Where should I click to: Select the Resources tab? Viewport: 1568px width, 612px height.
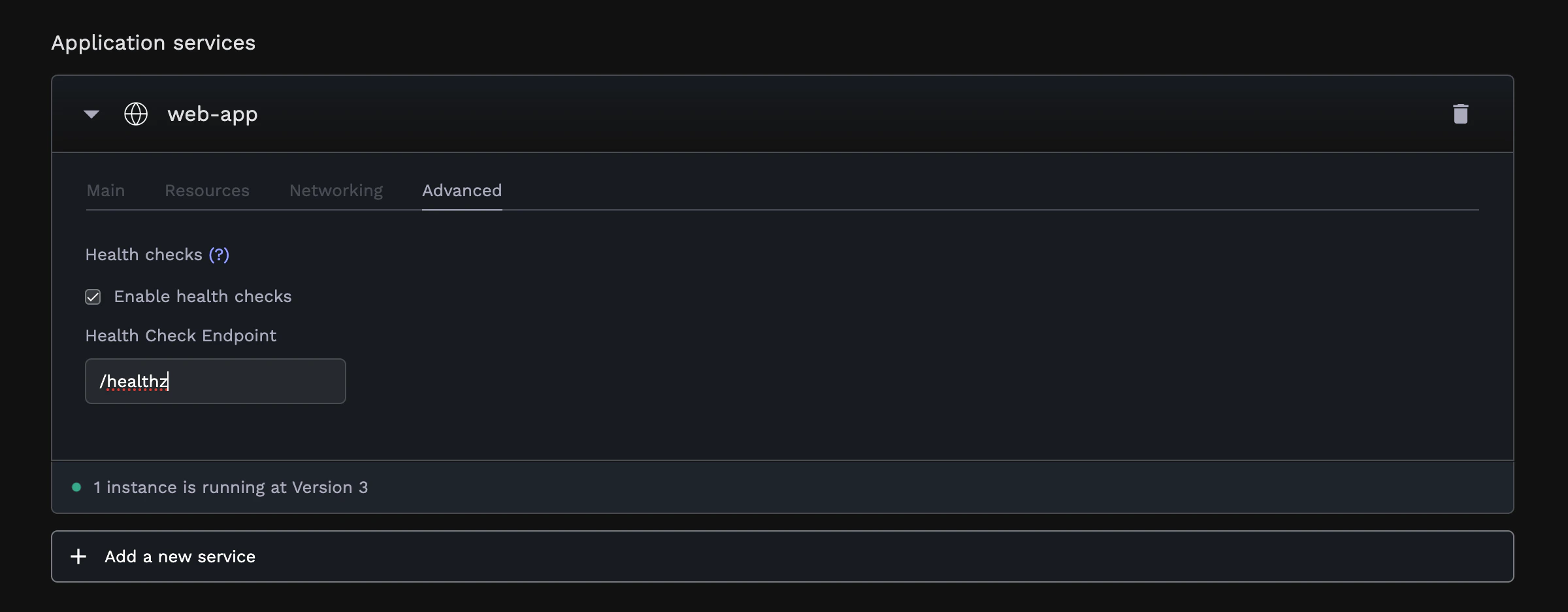pyautogui.click(x=207, y=191)
